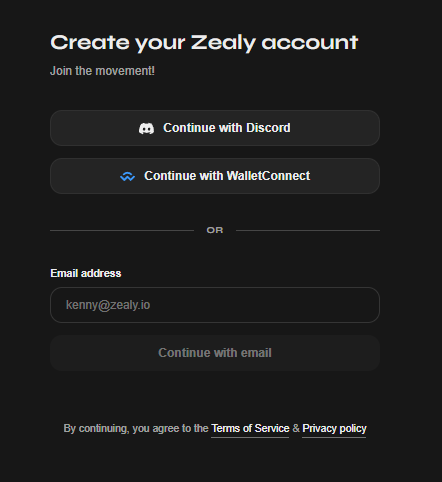This screenshot has width=442, height=482.
Task: Click the Discord logo icon
Action: click(x=146, y=128)
